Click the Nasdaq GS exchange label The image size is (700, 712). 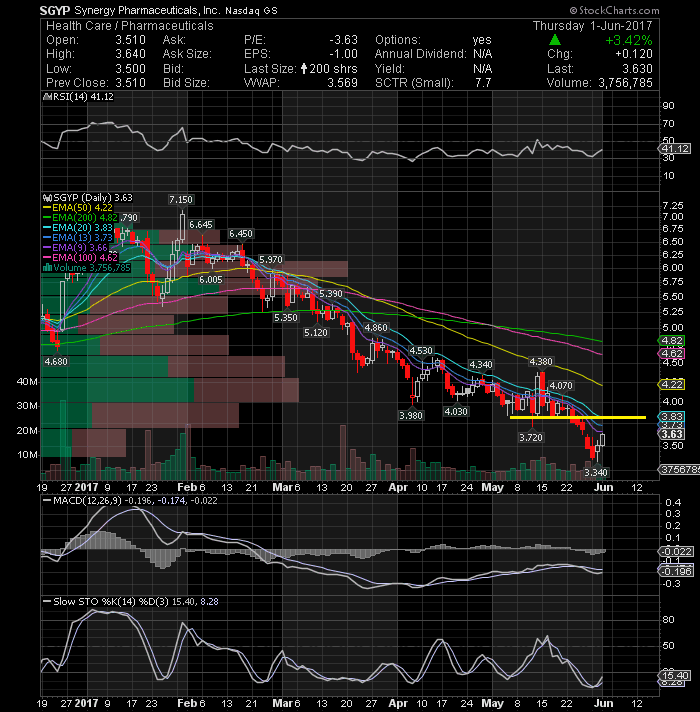[251, 10]
